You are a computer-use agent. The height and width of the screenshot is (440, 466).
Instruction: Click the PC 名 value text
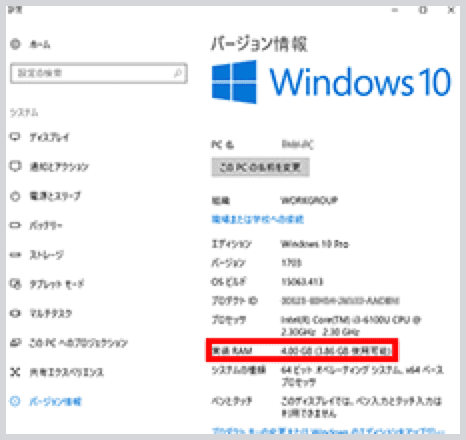(298, 144)
